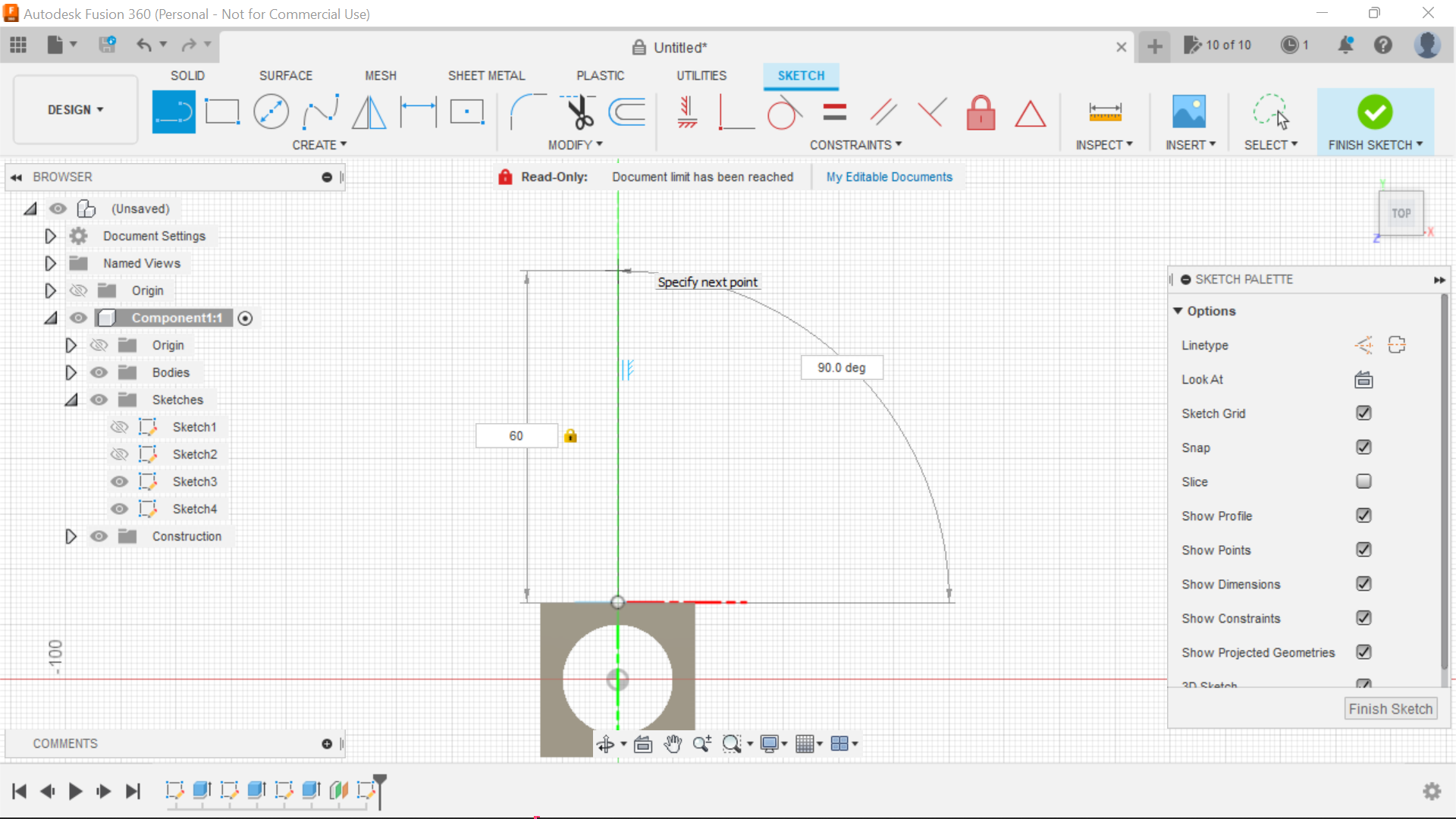This screenshot has width=1456, height=819.
Task: Switch to the SOLID ribbon tab
Action: tap(187, 75)
